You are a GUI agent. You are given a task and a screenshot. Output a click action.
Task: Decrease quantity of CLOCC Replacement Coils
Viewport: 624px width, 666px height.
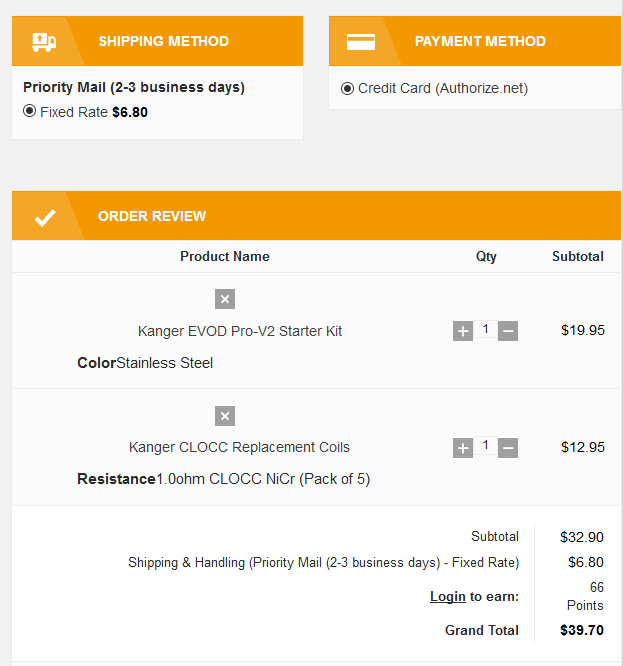(x=508, y=448)
